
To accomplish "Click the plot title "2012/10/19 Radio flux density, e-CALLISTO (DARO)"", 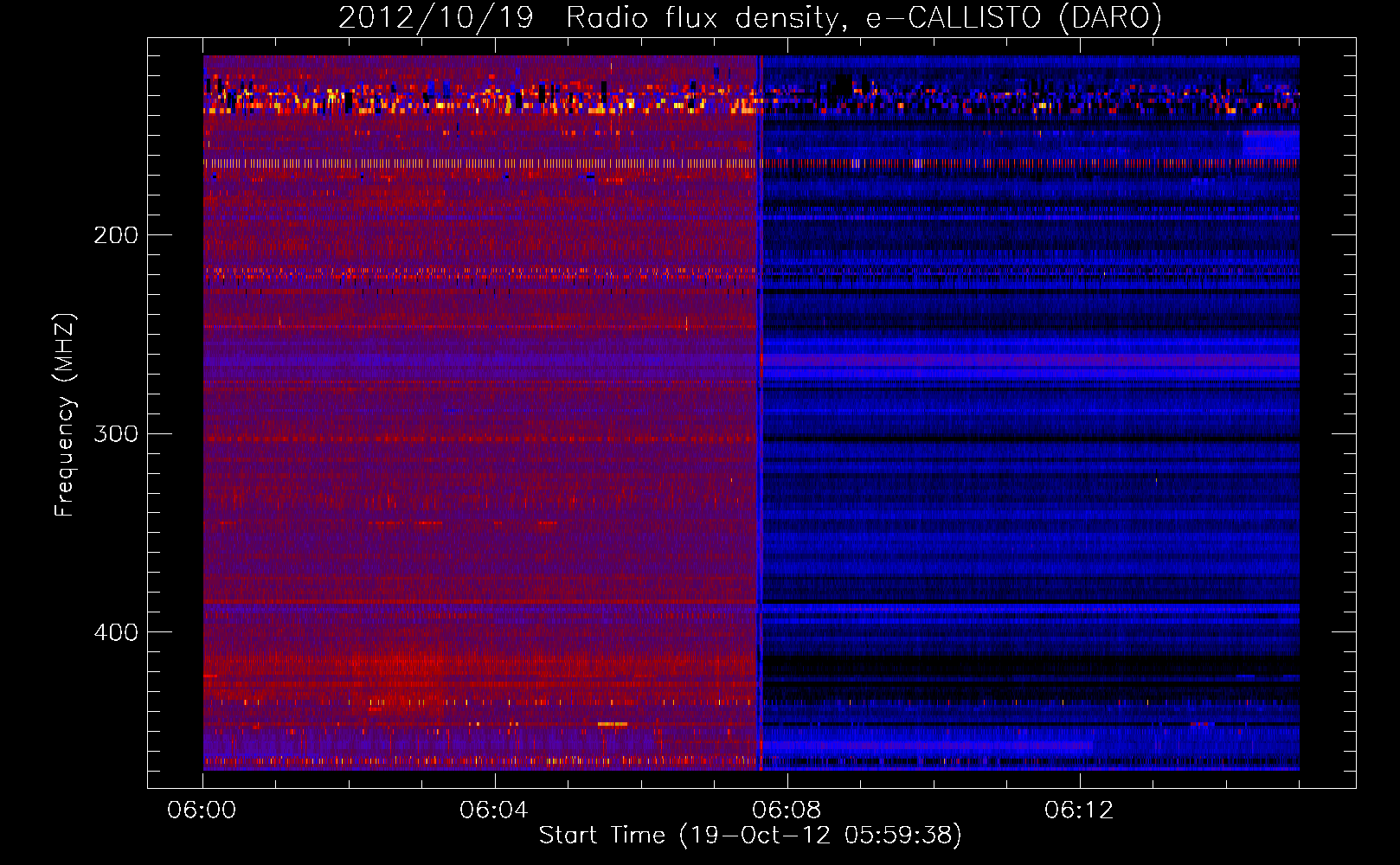I will 749,18.
